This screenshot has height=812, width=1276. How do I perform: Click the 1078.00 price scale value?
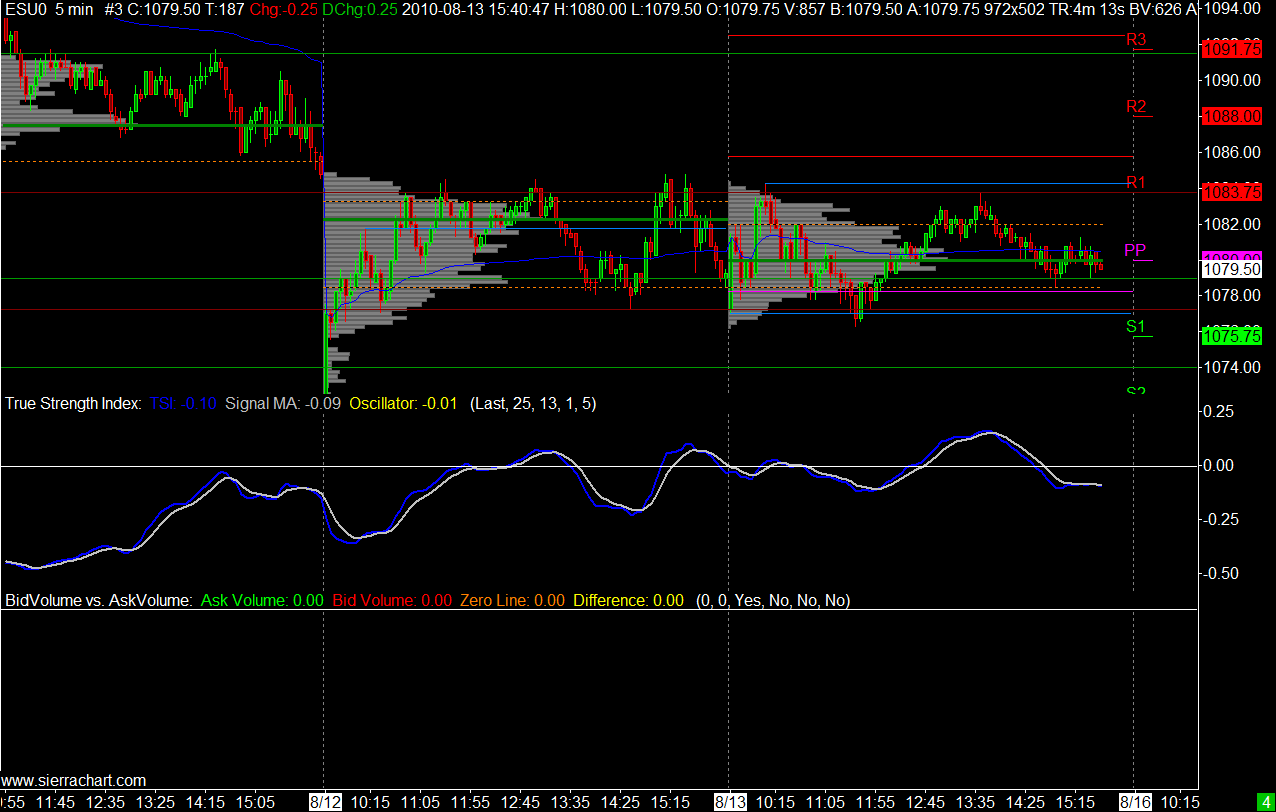pos(1233,296)
